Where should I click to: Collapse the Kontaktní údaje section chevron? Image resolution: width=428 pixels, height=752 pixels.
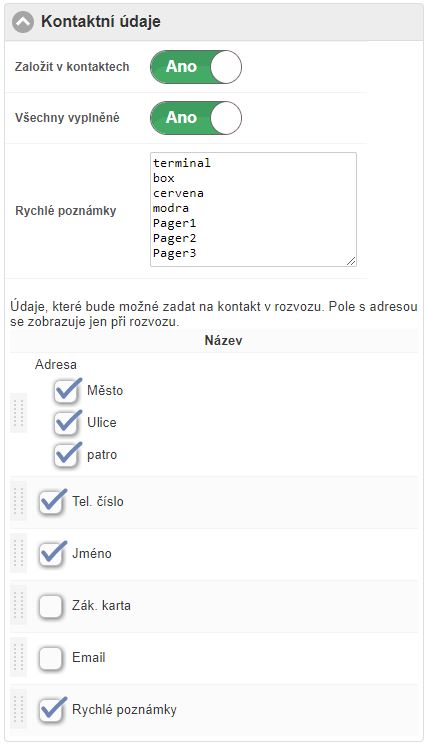click(x=23, y=22)
